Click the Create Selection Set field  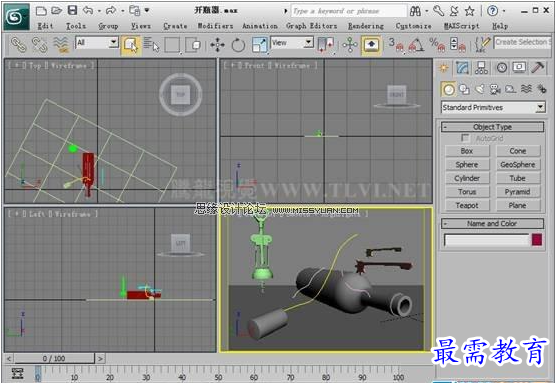[x=522, y=42]
